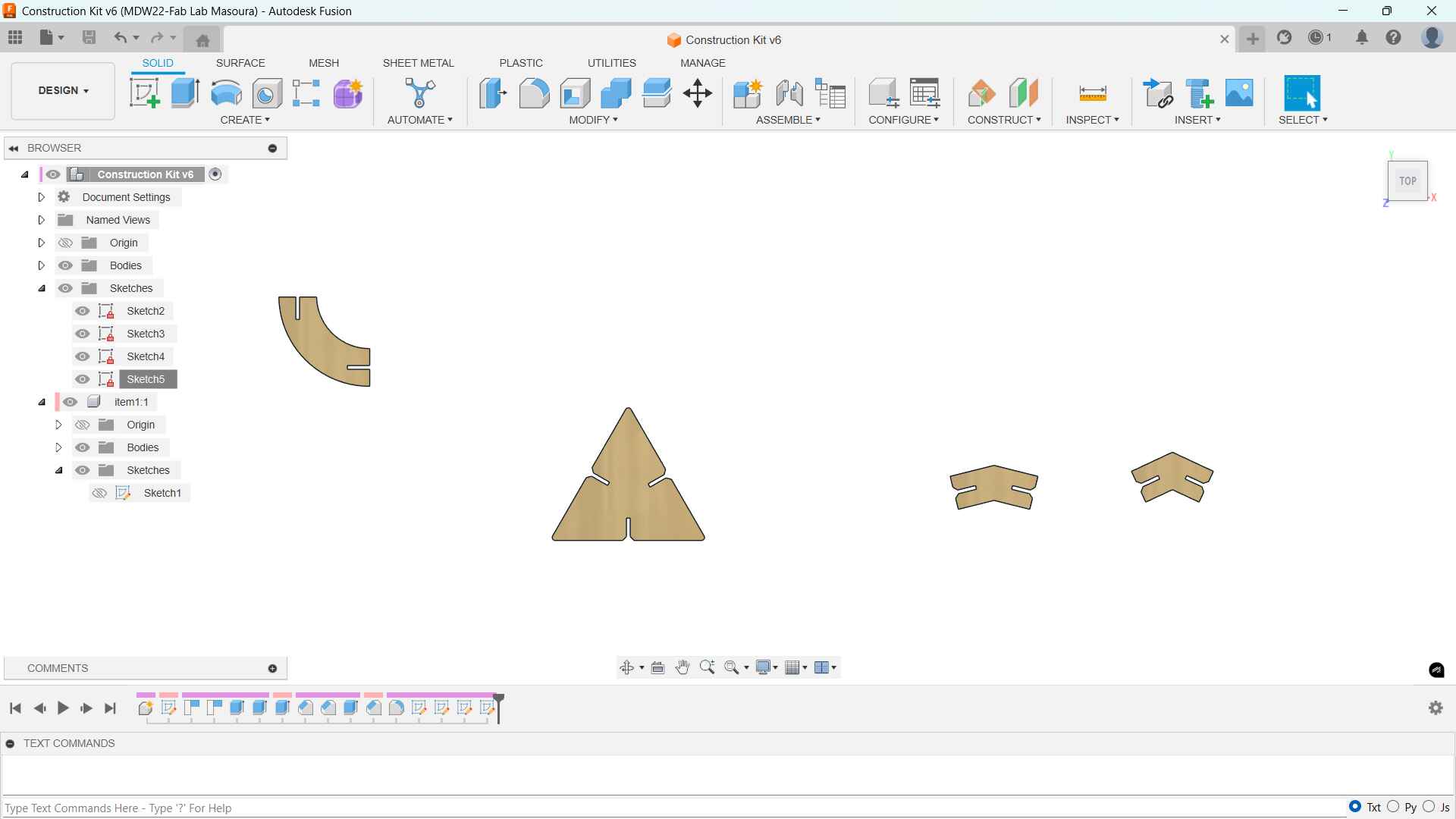Open the SHEET METAL tab
The image size is (1456, 819).
(418, 63)
